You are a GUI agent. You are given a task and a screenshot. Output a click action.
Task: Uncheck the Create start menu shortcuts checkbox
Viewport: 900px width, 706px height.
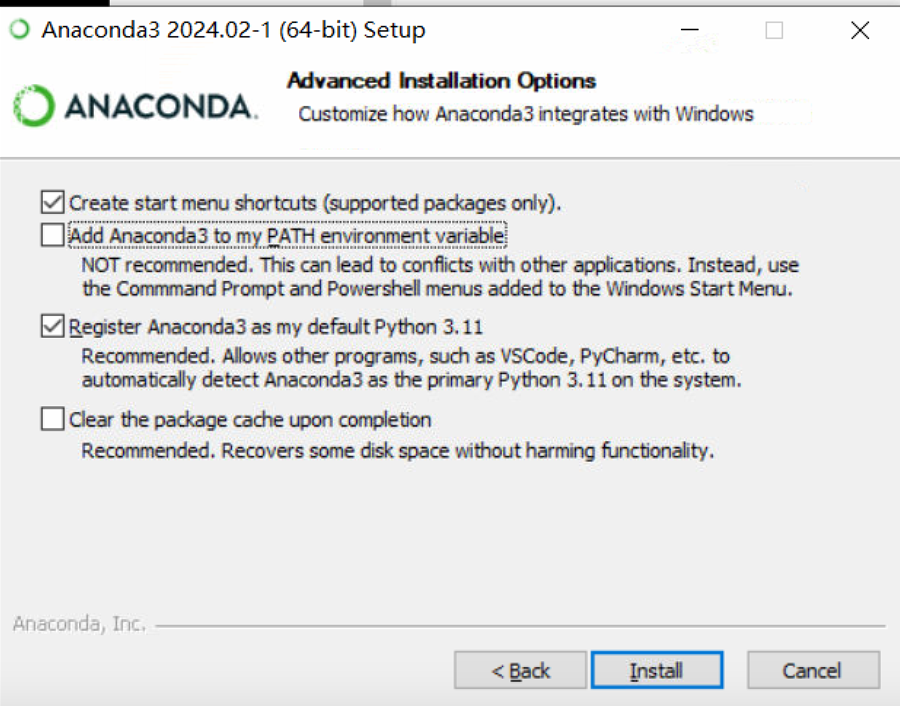[52, 202]
